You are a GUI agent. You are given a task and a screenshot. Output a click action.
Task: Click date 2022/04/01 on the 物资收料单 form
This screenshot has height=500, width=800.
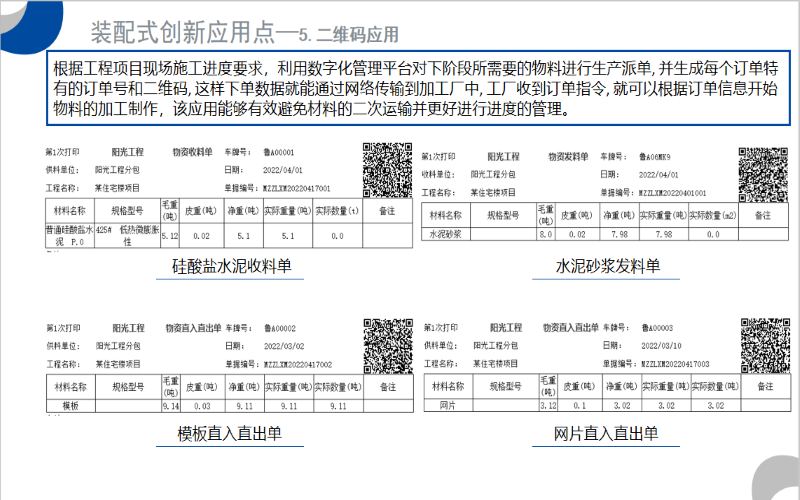point(283,170)
